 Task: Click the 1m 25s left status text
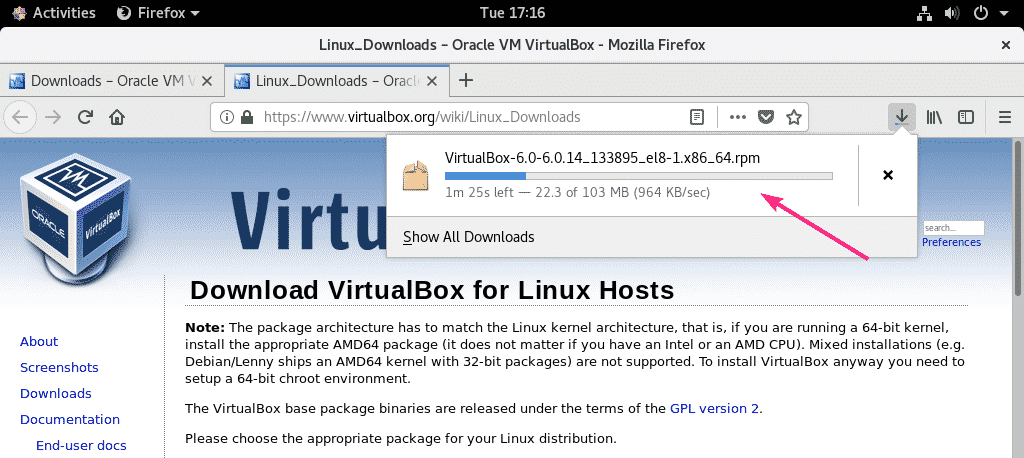click(x=577, y=193)
